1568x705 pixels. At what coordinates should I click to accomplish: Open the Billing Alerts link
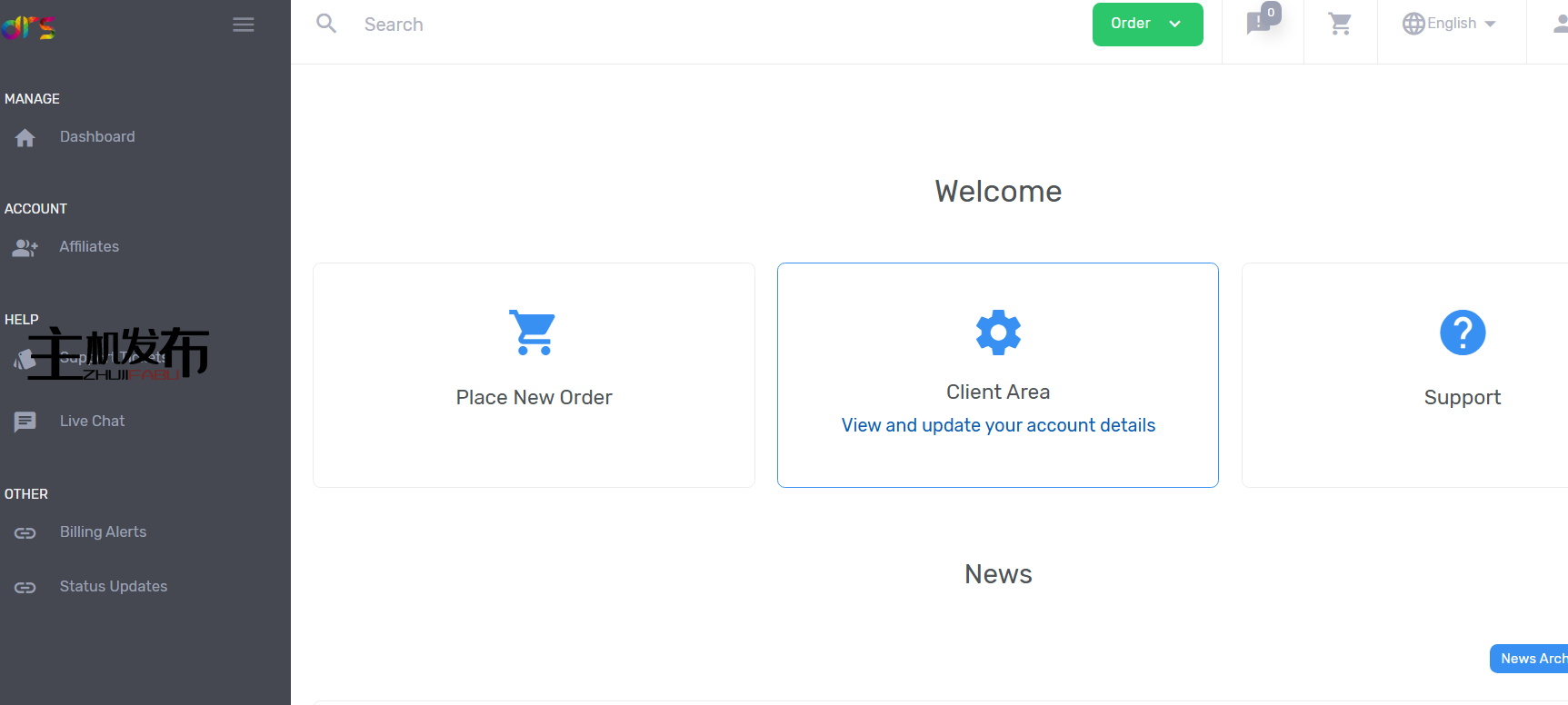click(x=103, y=532)
